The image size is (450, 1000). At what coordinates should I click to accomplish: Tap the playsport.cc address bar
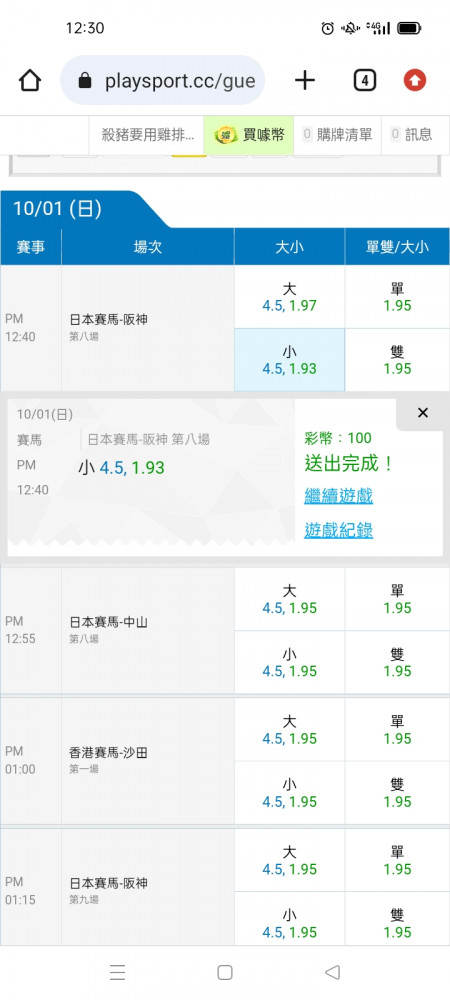[x=163, y=80]
